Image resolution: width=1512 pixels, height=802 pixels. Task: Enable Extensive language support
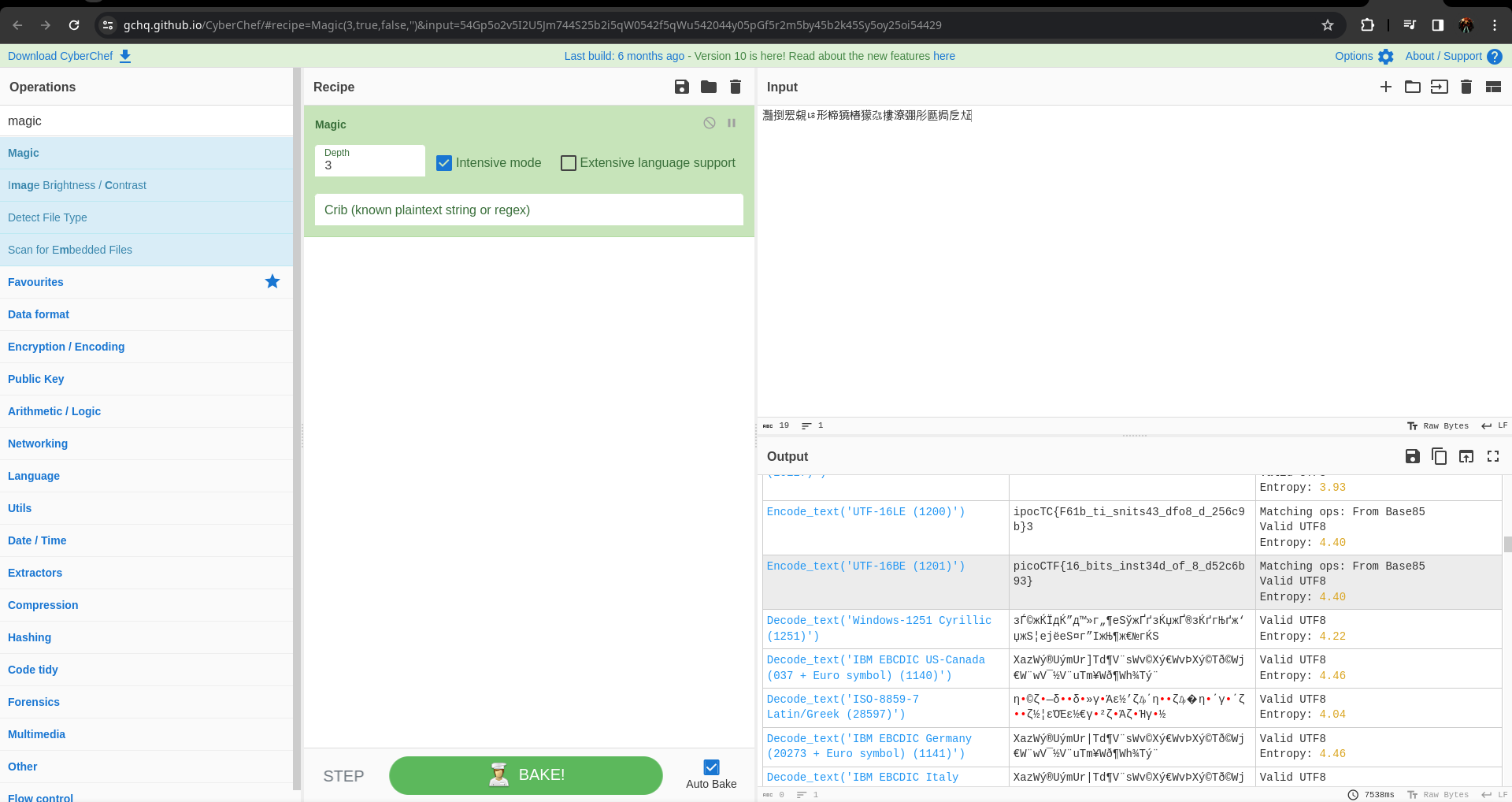(569, 163)
